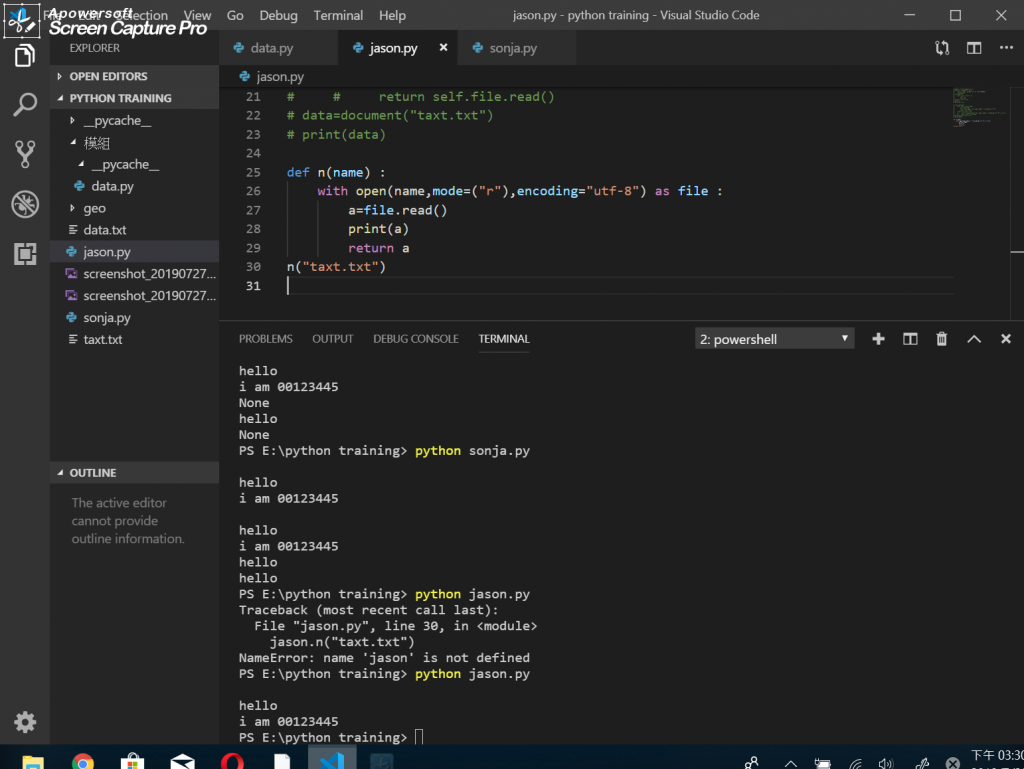Open the Terminal menu

click(x=338, y=15)
